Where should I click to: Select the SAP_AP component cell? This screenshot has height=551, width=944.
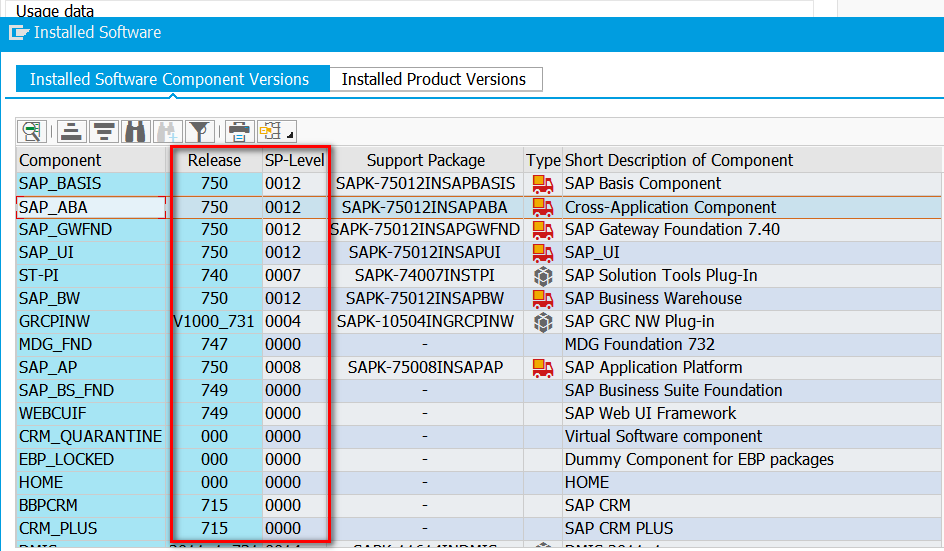pos(92,367)
